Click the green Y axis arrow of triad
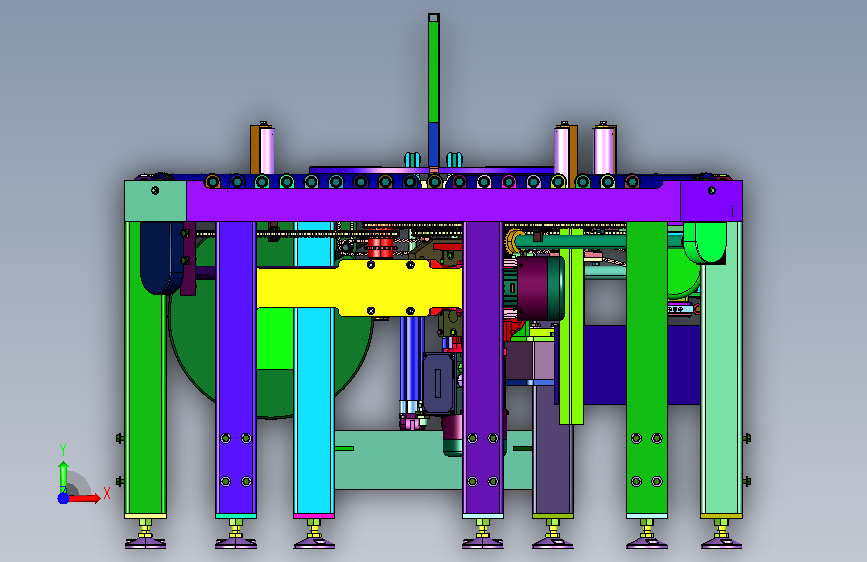This screenshot has width=867, height=562. (63, 476)
